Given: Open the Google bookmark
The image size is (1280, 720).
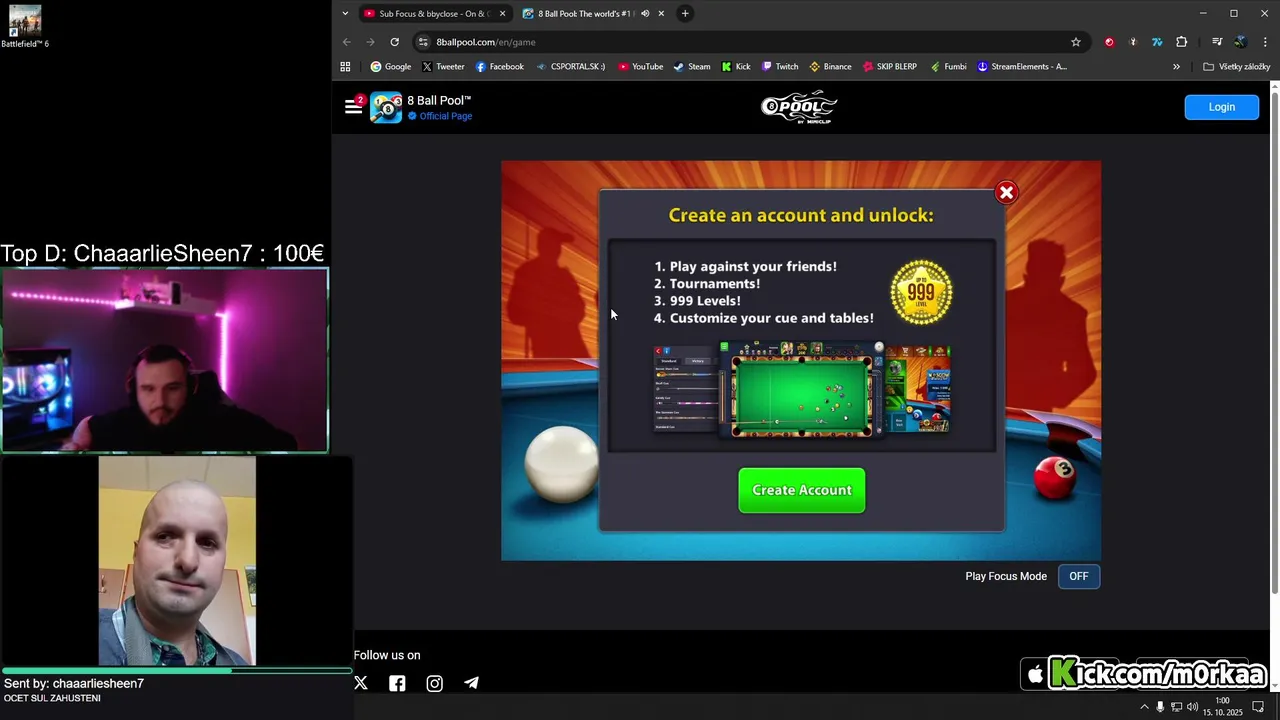Looking at the screenshot, I should tap(391, 67).
